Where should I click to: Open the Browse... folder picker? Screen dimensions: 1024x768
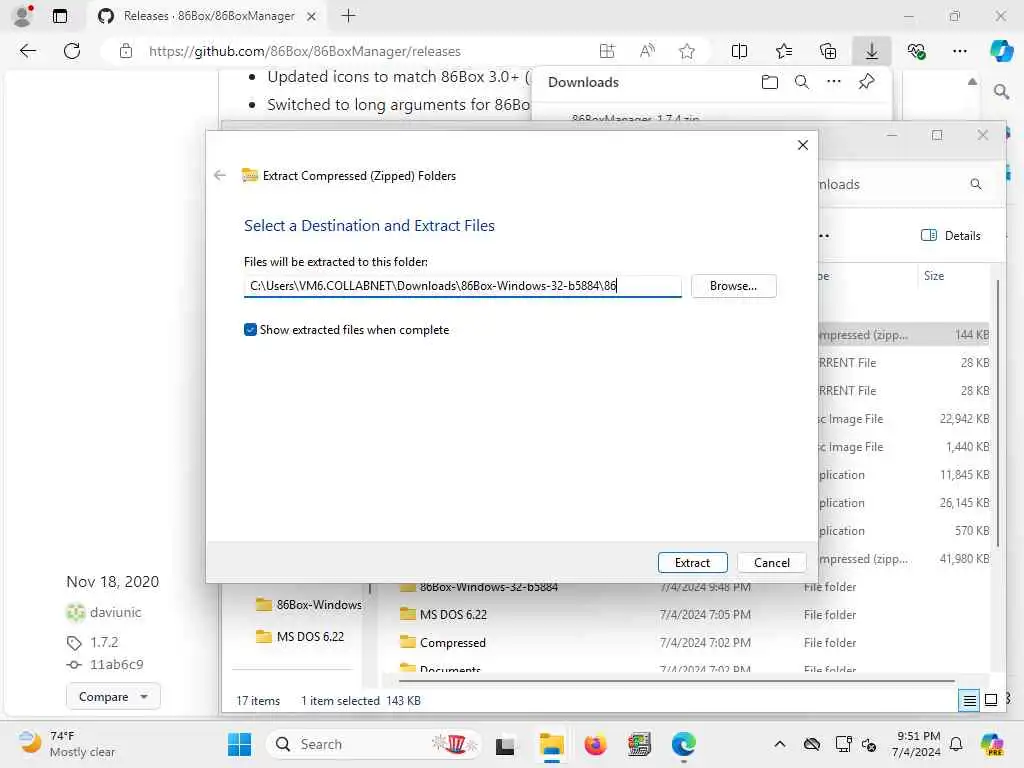733,286
